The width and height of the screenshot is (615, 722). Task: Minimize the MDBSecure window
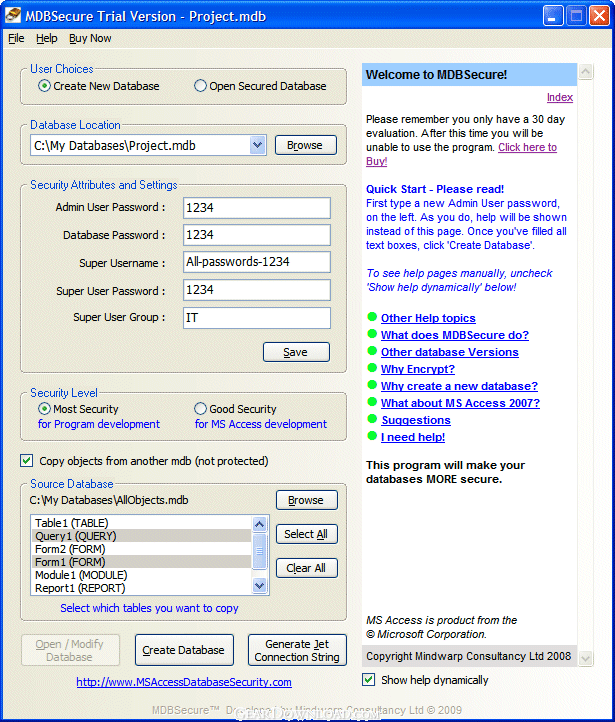tap(552, 16)
